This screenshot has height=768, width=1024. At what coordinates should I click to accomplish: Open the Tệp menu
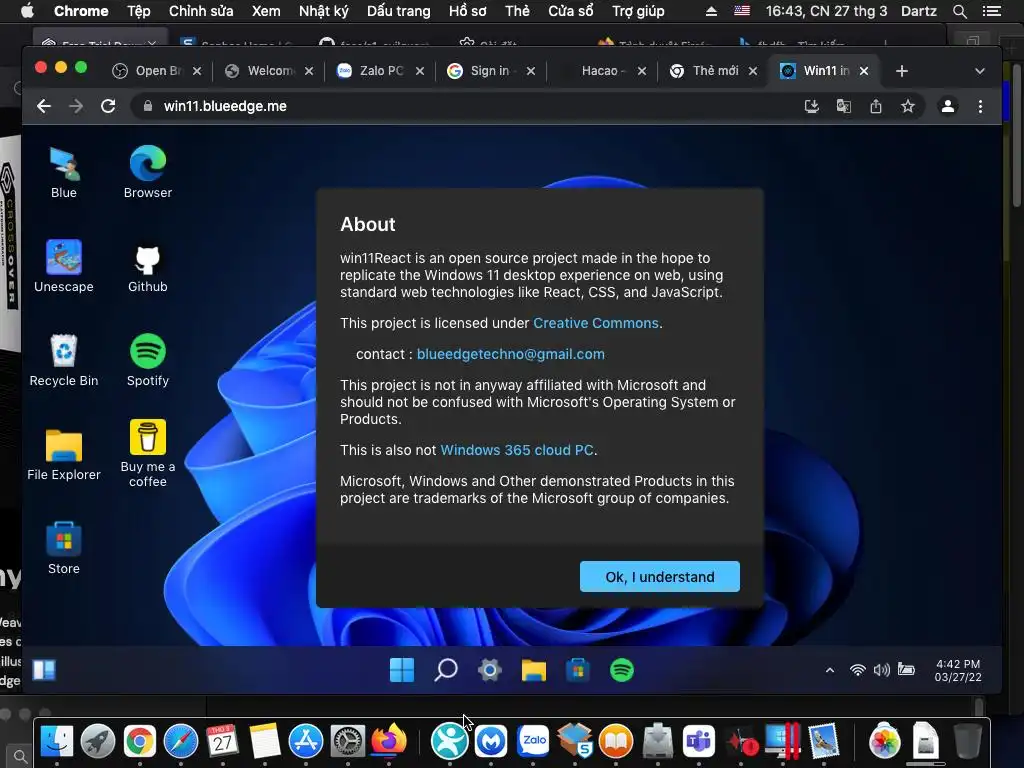pyautogui.click(x=138, y=11)
